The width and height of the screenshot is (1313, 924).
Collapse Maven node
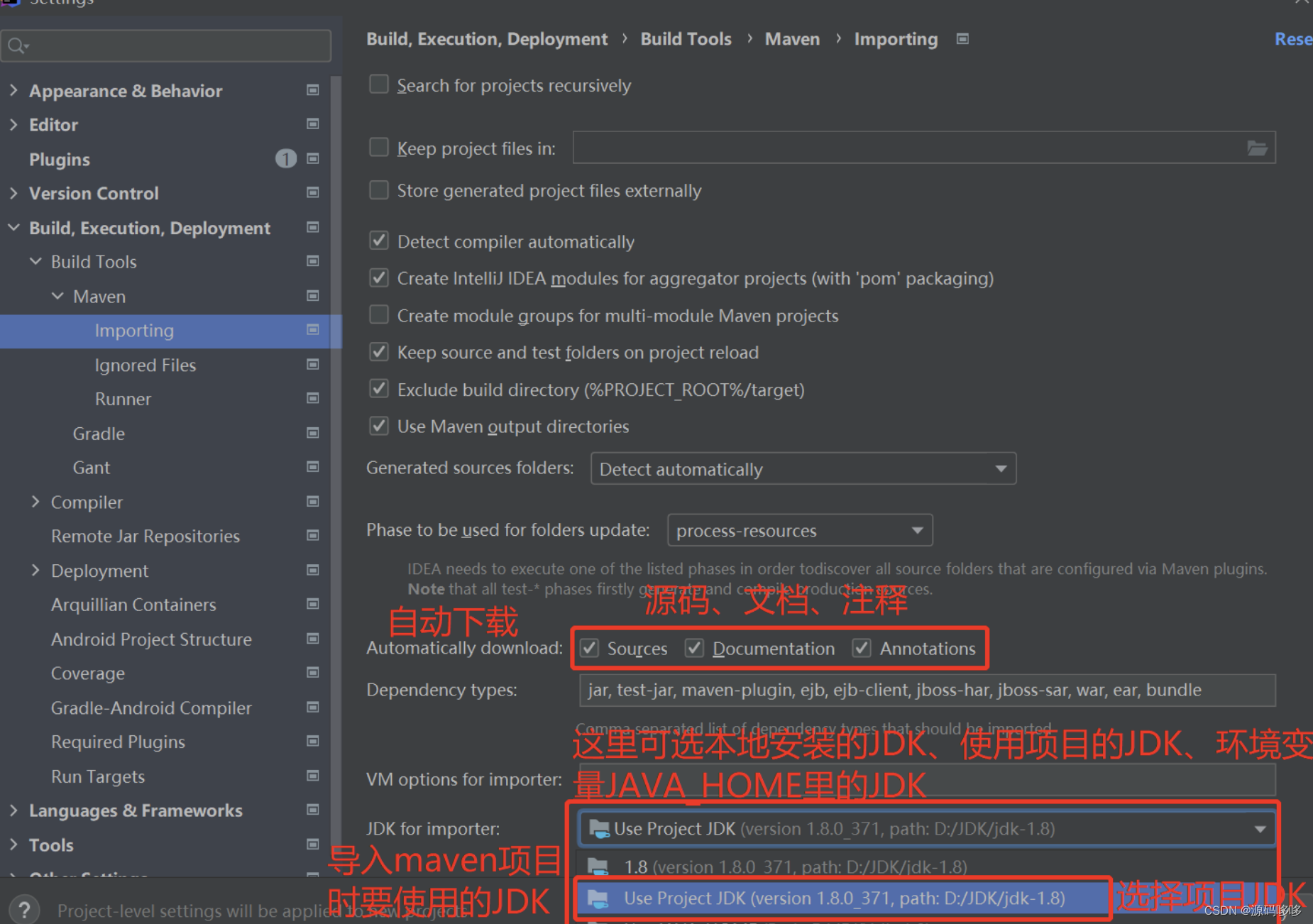(x=57, y=296)
